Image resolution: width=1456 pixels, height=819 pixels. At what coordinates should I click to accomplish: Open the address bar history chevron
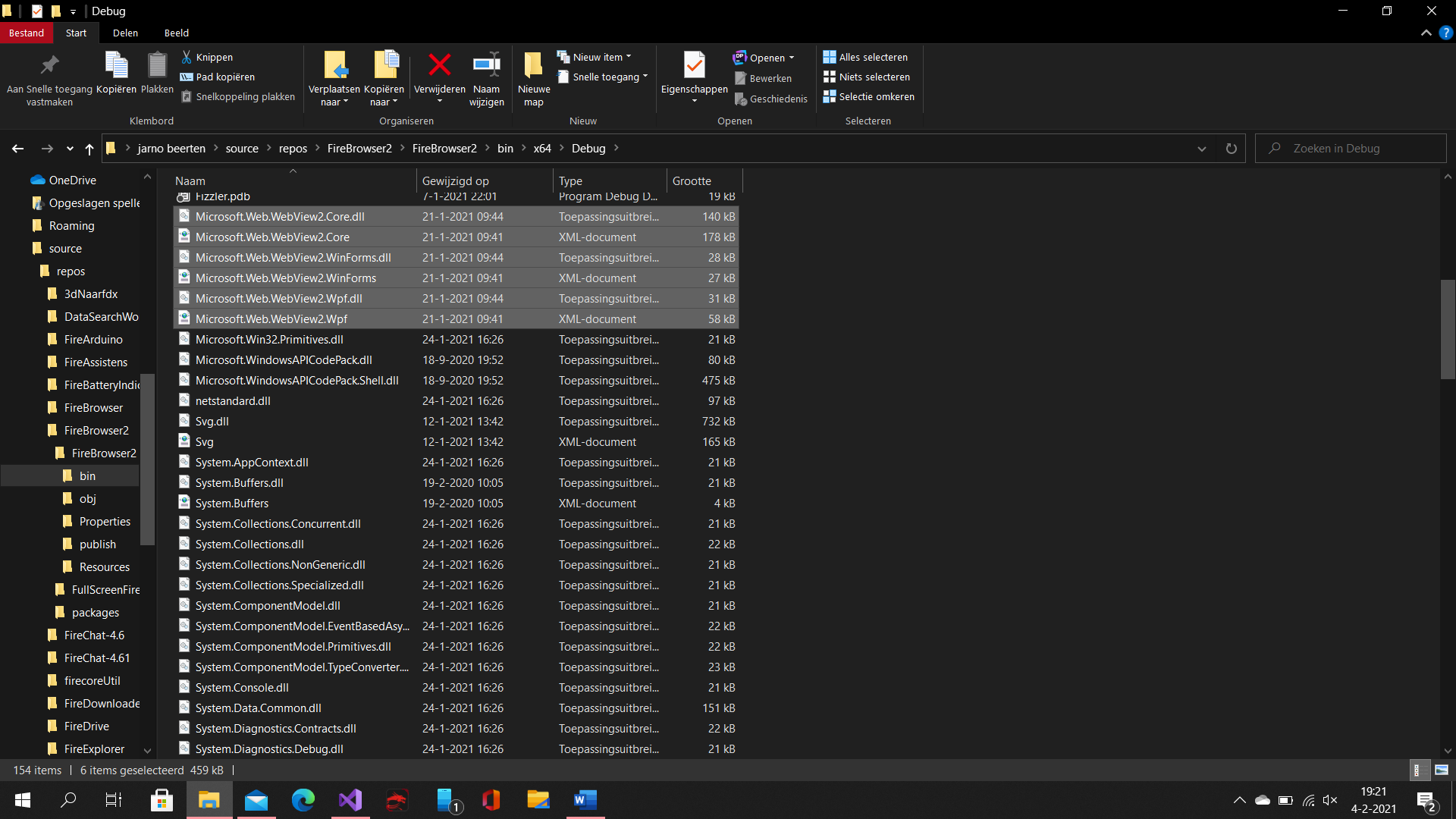1202,149
